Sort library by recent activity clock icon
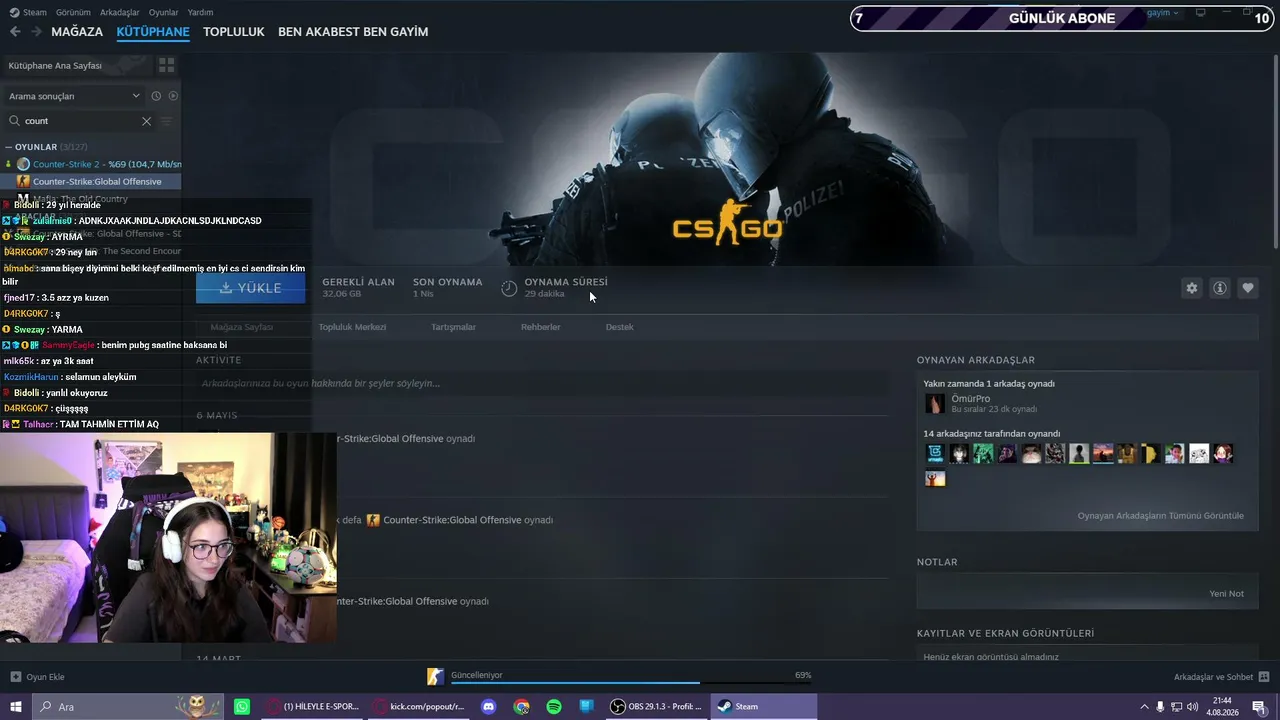The image size is (1280, 720). coord(156,96)
